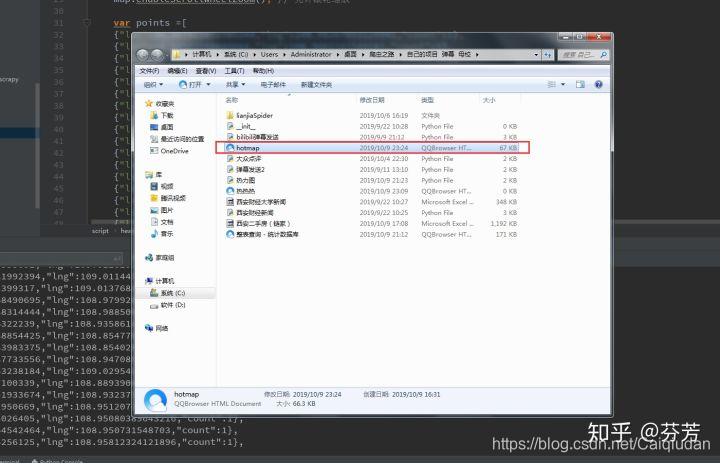This screenshot has height=463, width=720.
Task: Click 新建文件夹 (New folder) button
Action: 316,85
